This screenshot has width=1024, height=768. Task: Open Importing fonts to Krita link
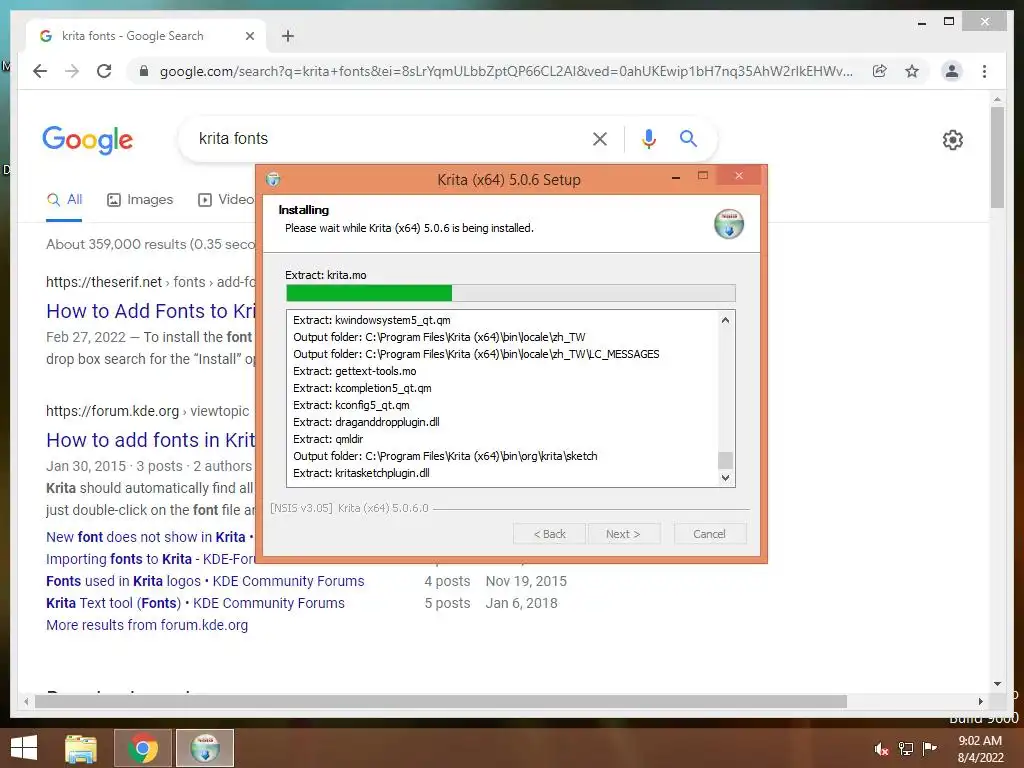[150, 559]
